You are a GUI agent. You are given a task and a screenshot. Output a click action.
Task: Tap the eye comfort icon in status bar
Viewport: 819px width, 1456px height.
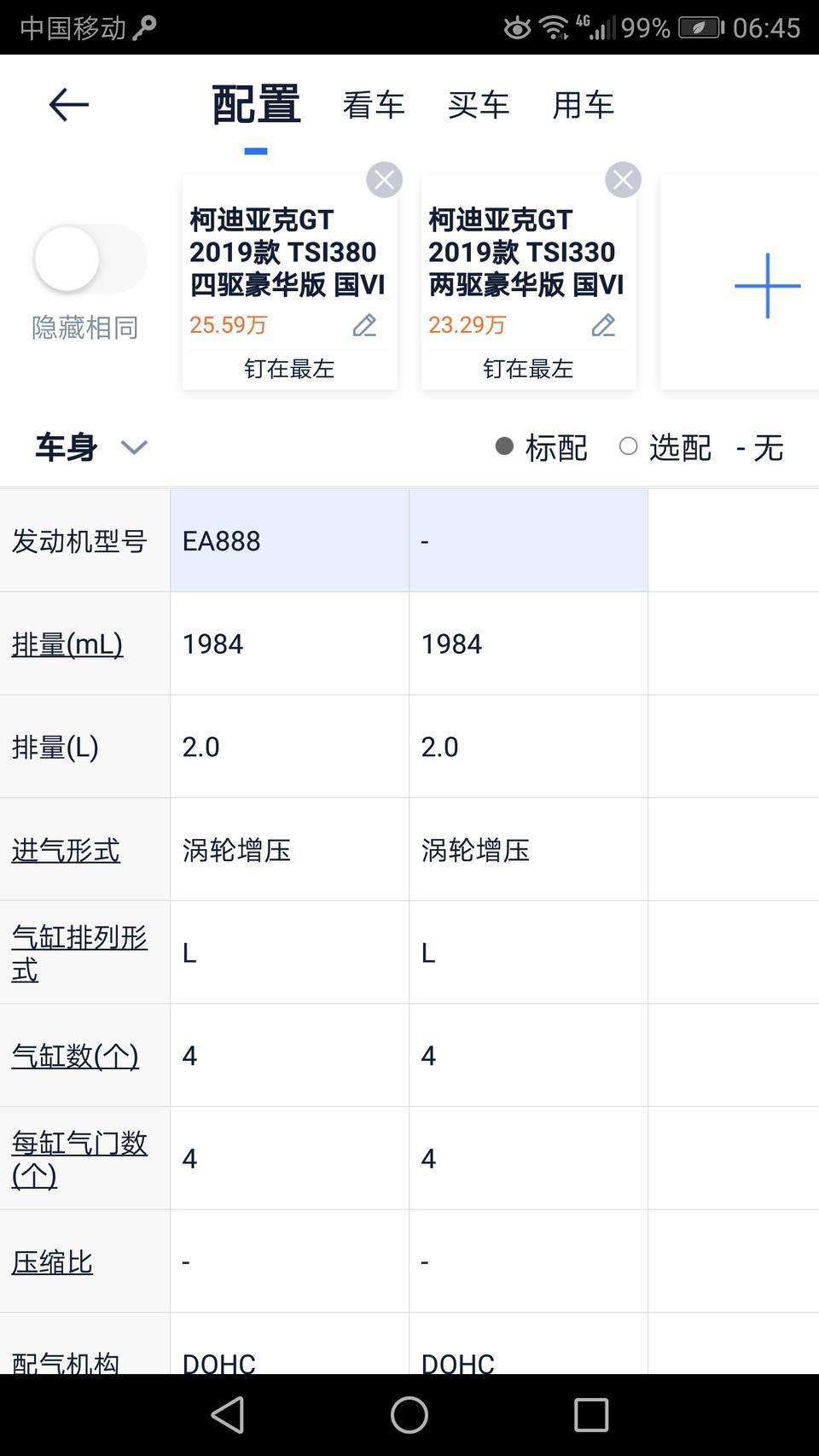coord(517,27)
